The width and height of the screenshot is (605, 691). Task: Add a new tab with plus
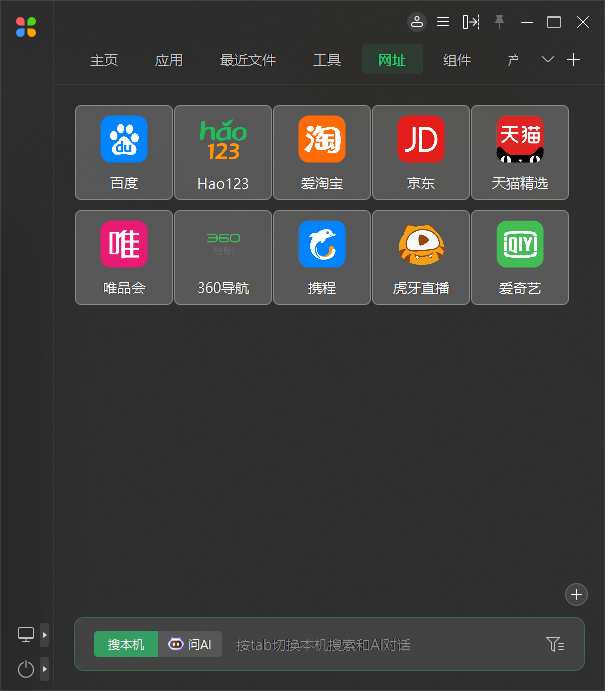pyautogui.click(x=573, y=59)
